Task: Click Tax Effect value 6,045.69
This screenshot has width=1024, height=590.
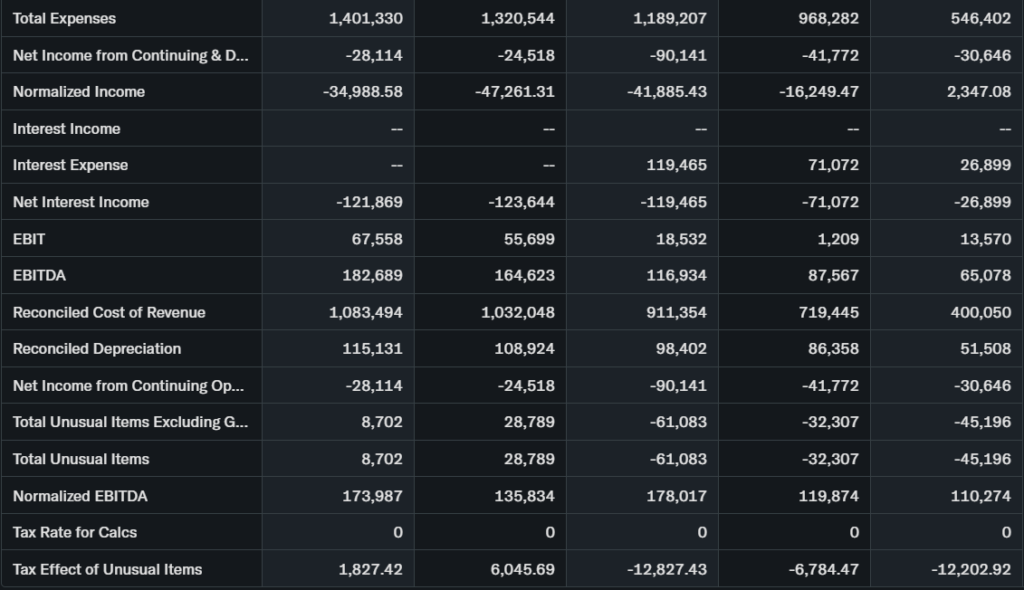Action: [x=523, y=569]
